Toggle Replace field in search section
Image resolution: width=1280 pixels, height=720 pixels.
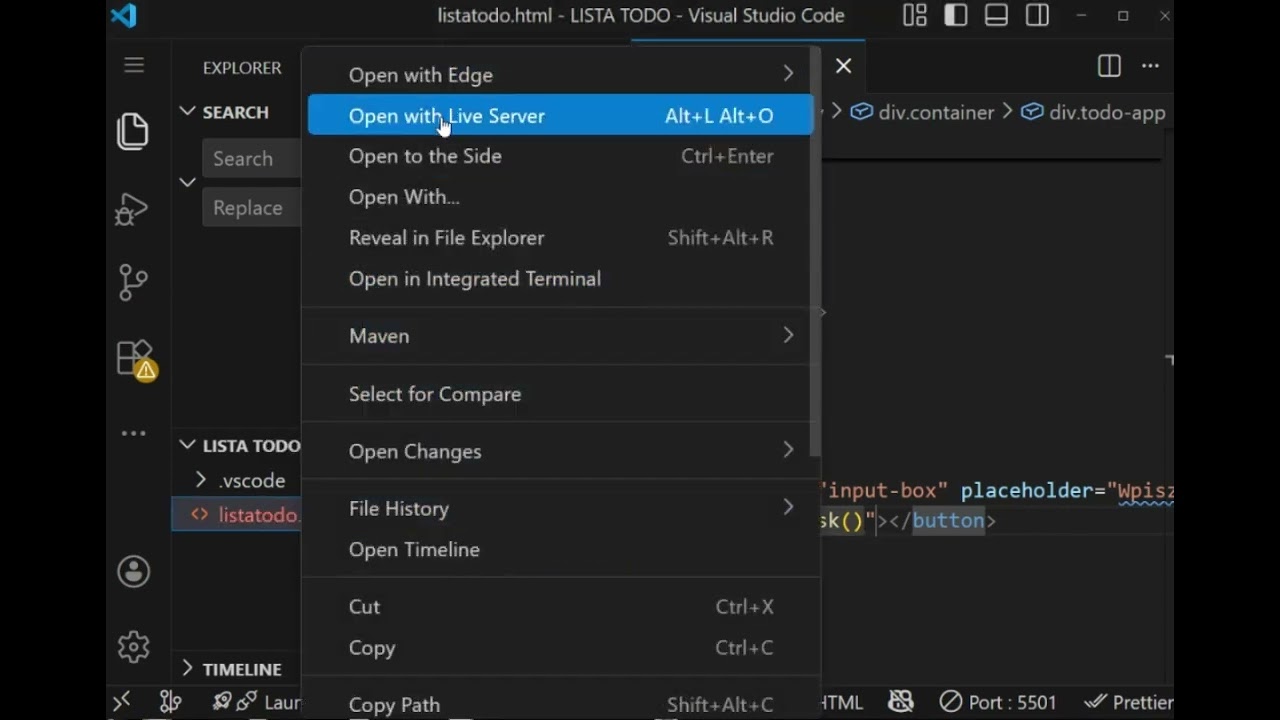[x=187, y=182]
